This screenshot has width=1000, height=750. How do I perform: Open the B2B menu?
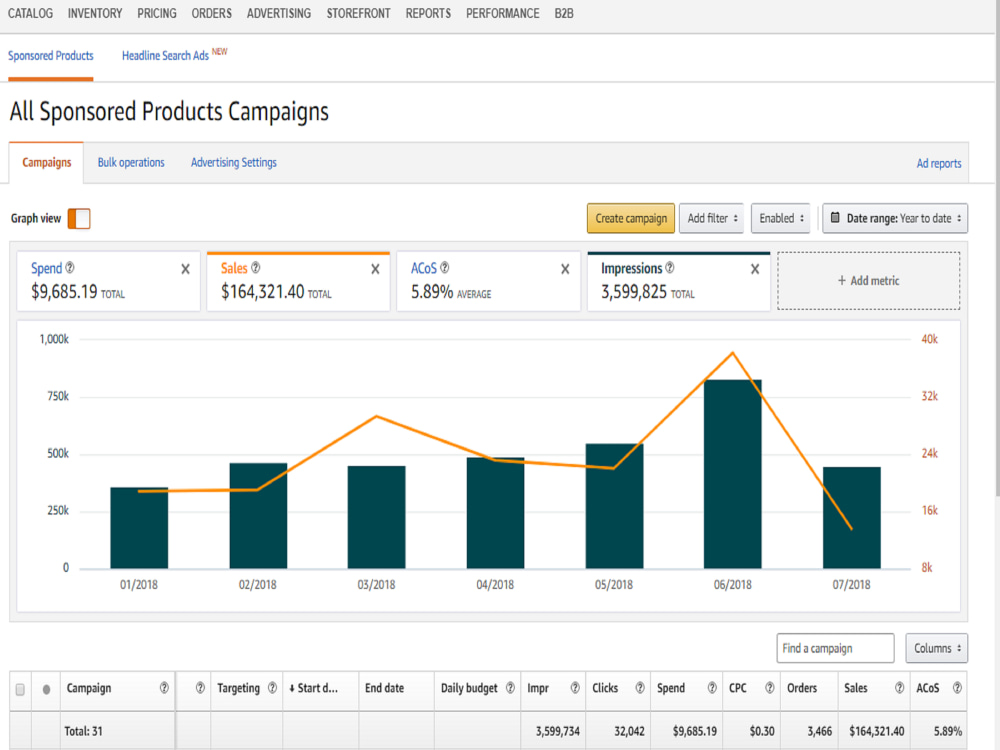coord(564,13)
